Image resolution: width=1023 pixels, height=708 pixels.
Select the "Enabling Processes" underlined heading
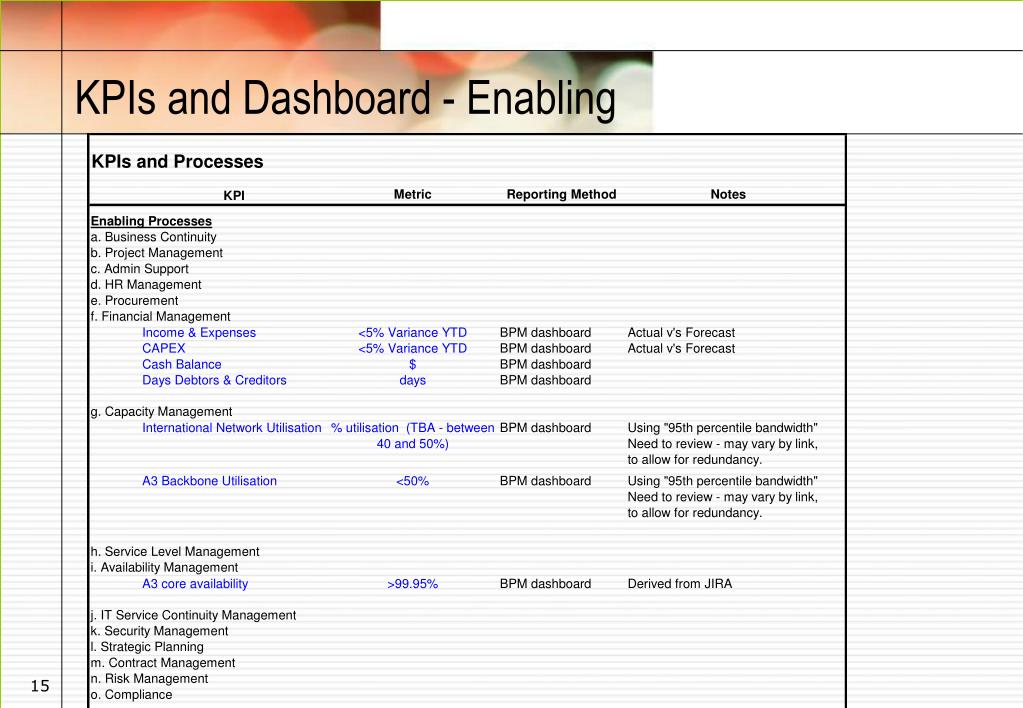point(151,221)
